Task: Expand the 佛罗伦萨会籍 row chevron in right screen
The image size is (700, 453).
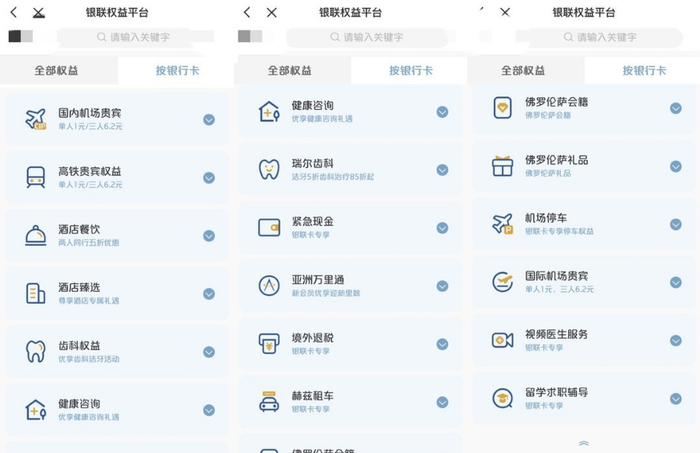Action: [676, 108]
